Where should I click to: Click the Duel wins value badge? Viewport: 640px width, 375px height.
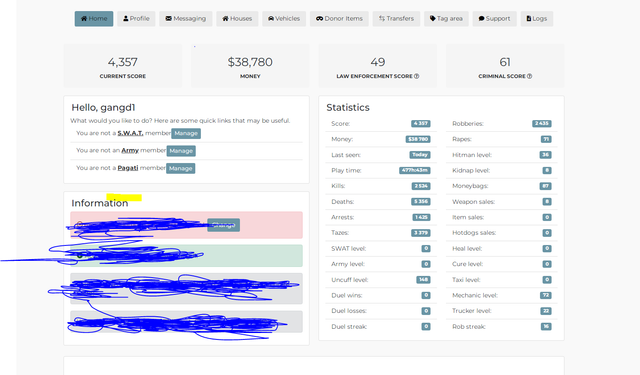click(x=426, y=295)
